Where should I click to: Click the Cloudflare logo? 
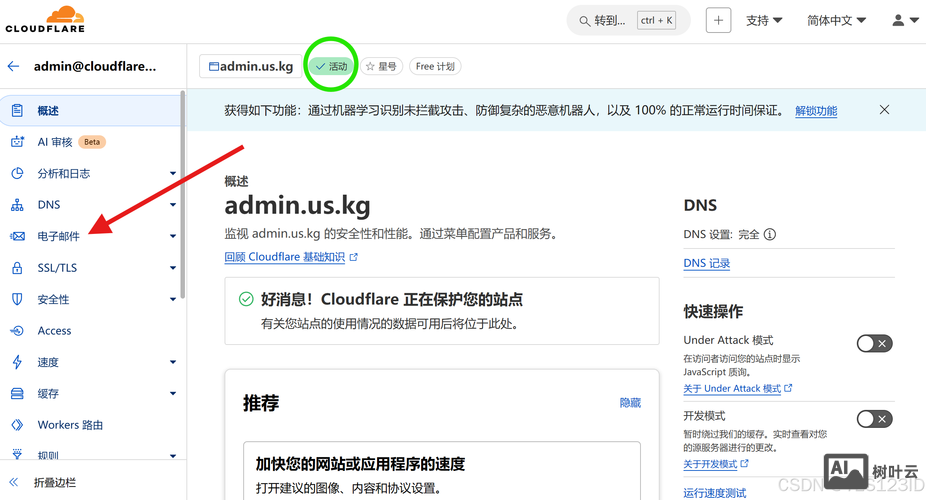coord(45,19)
